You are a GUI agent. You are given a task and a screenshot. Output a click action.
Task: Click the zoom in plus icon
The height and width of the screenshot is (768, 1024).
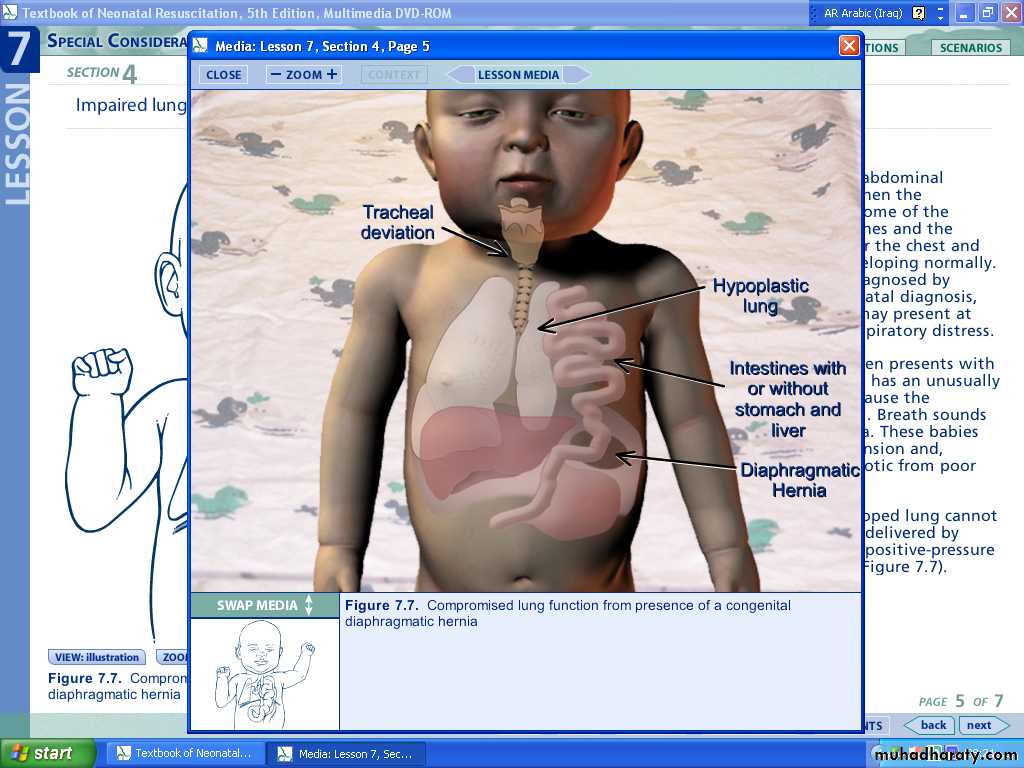pos(332,74)
